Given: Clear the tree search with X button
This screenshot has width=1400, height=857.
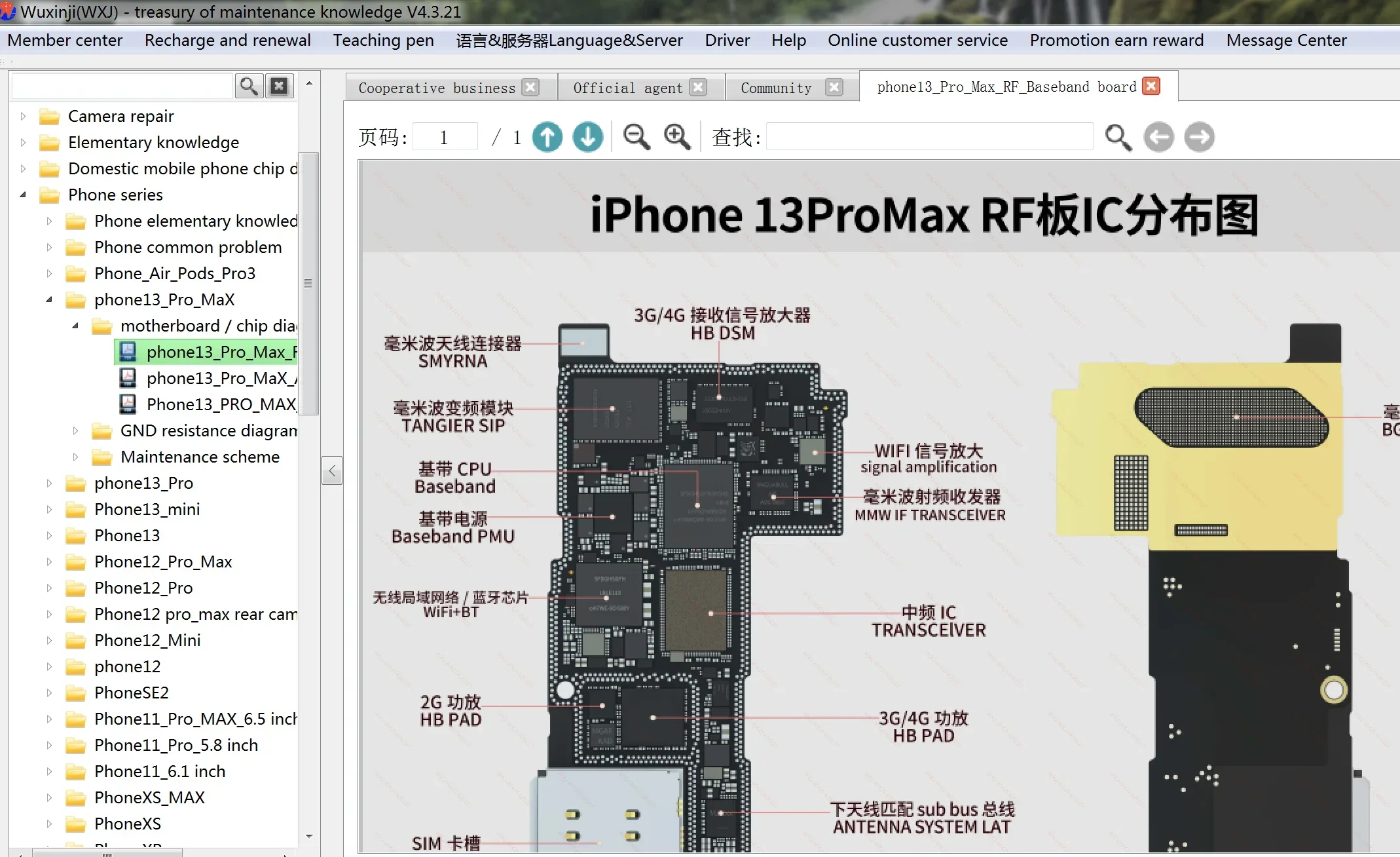Looking at the screenshot, I should point(280,86).
